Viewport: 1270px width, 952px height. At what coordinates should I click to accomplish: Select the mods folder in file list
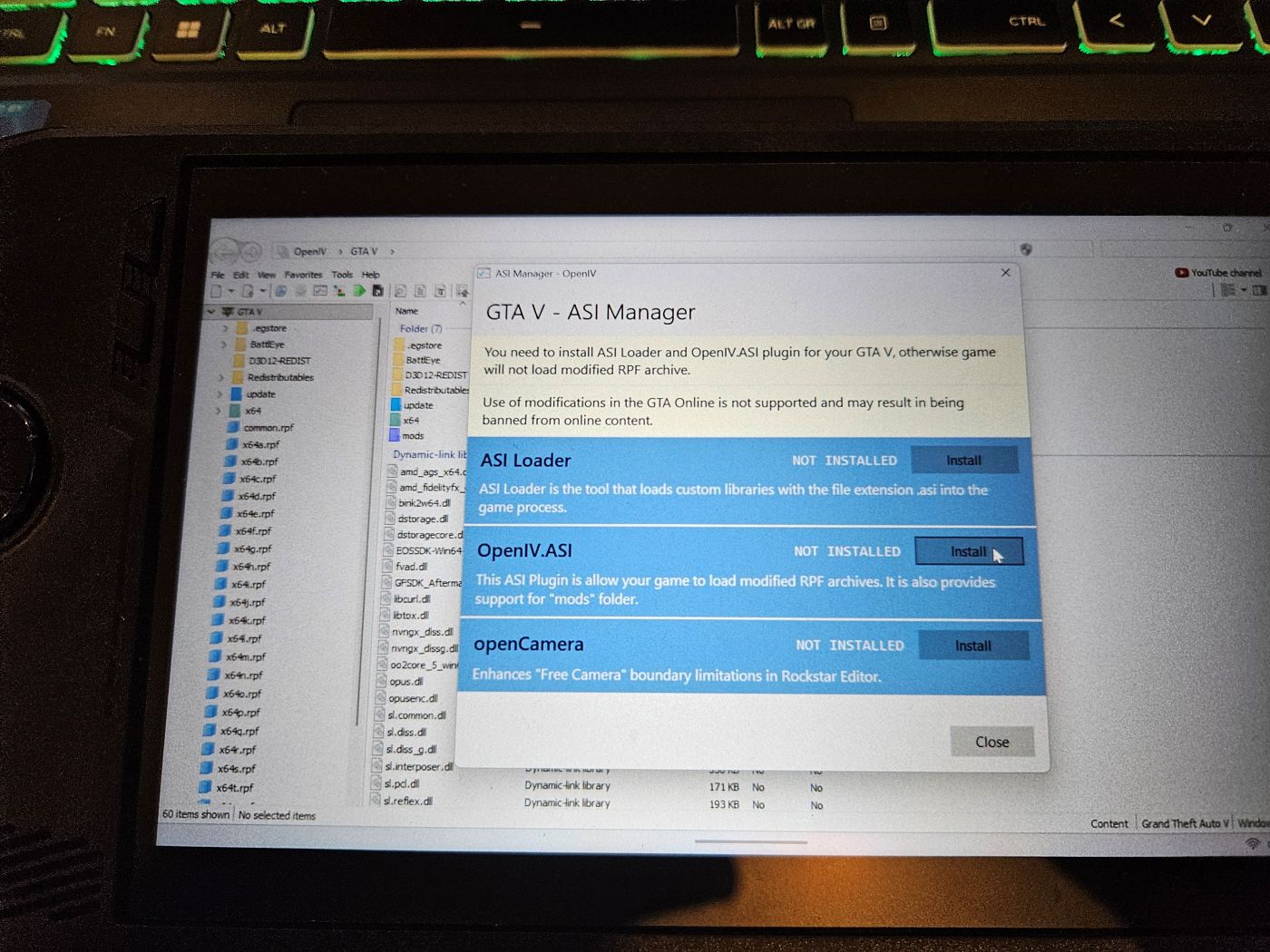point(413,436)
